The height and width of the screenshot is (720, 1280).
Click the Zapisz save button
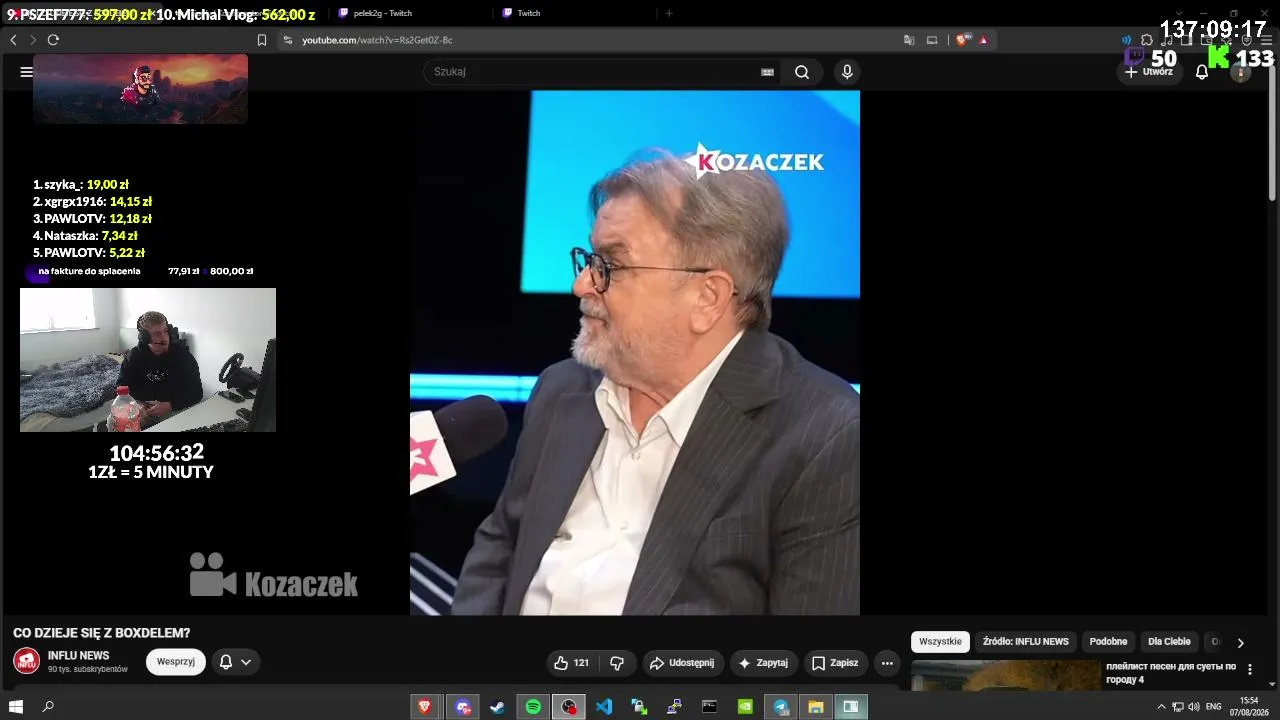pyautogui.click(x=835, y=663)
